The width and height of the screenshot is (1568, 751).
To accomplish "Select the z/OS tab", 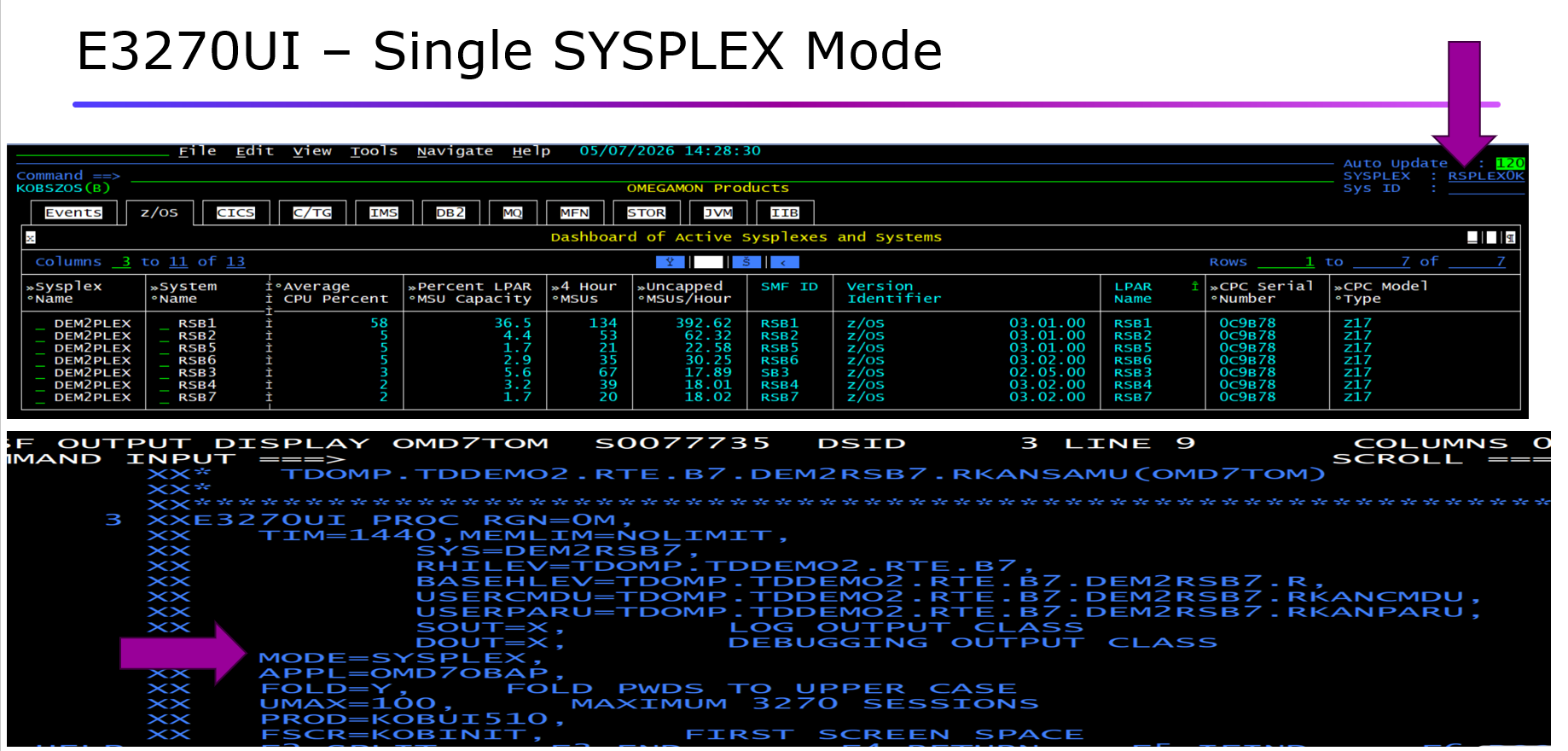I will 160,212.
